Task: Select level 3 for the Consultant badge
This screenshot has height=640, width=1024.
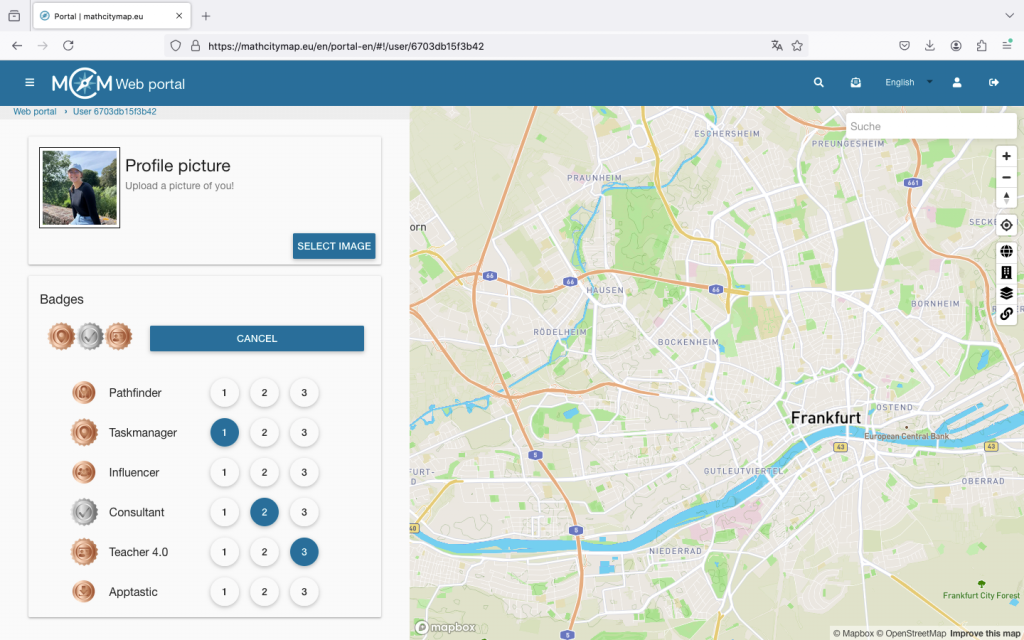Action: click(304, 512)
